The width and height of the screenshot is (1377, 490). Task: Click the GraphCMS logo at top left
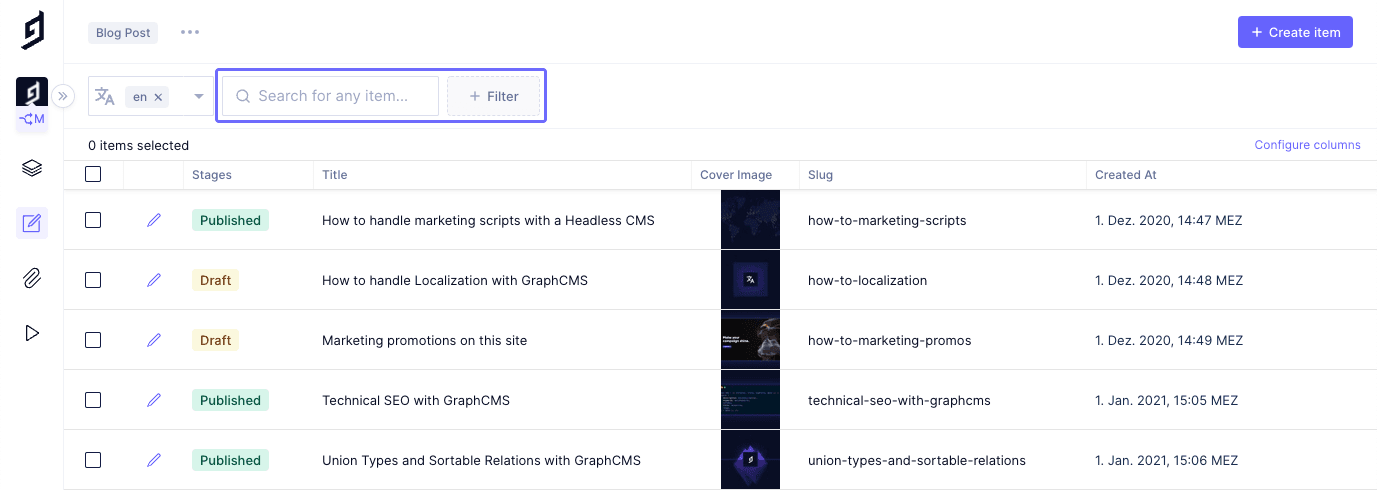click(x=33, y=31)
